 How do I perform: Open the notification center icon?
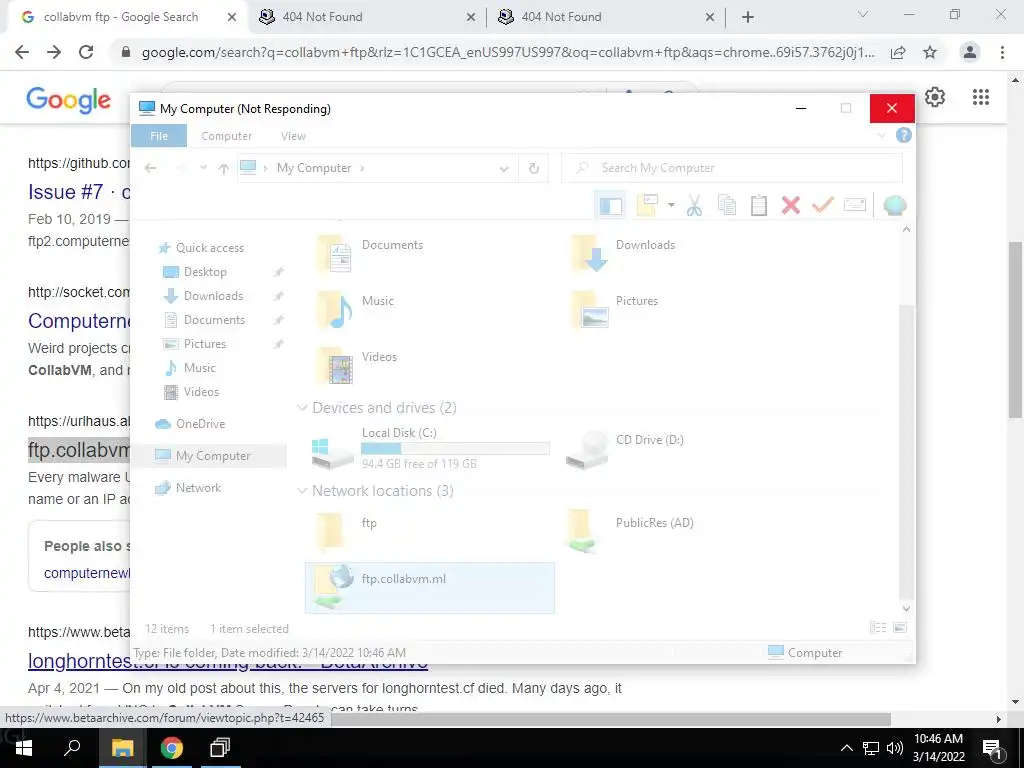click(x=992, y=749)
